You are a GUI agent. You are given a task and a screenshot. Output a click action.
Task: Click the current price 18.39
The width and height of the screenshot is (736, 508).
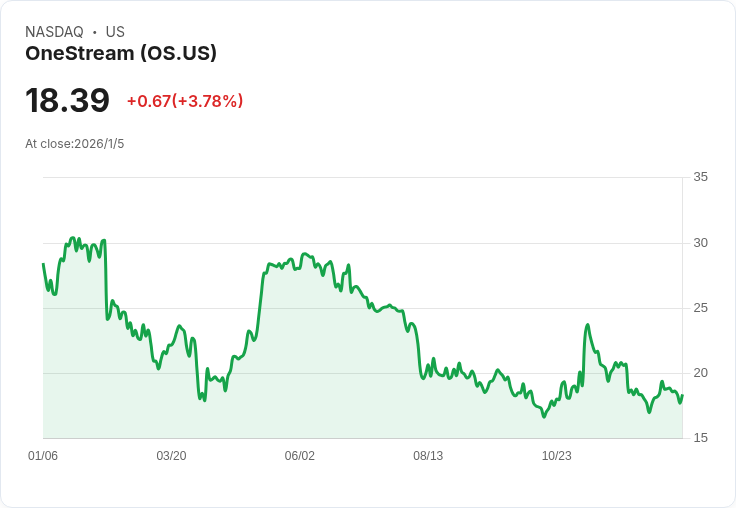coord(67,101)
